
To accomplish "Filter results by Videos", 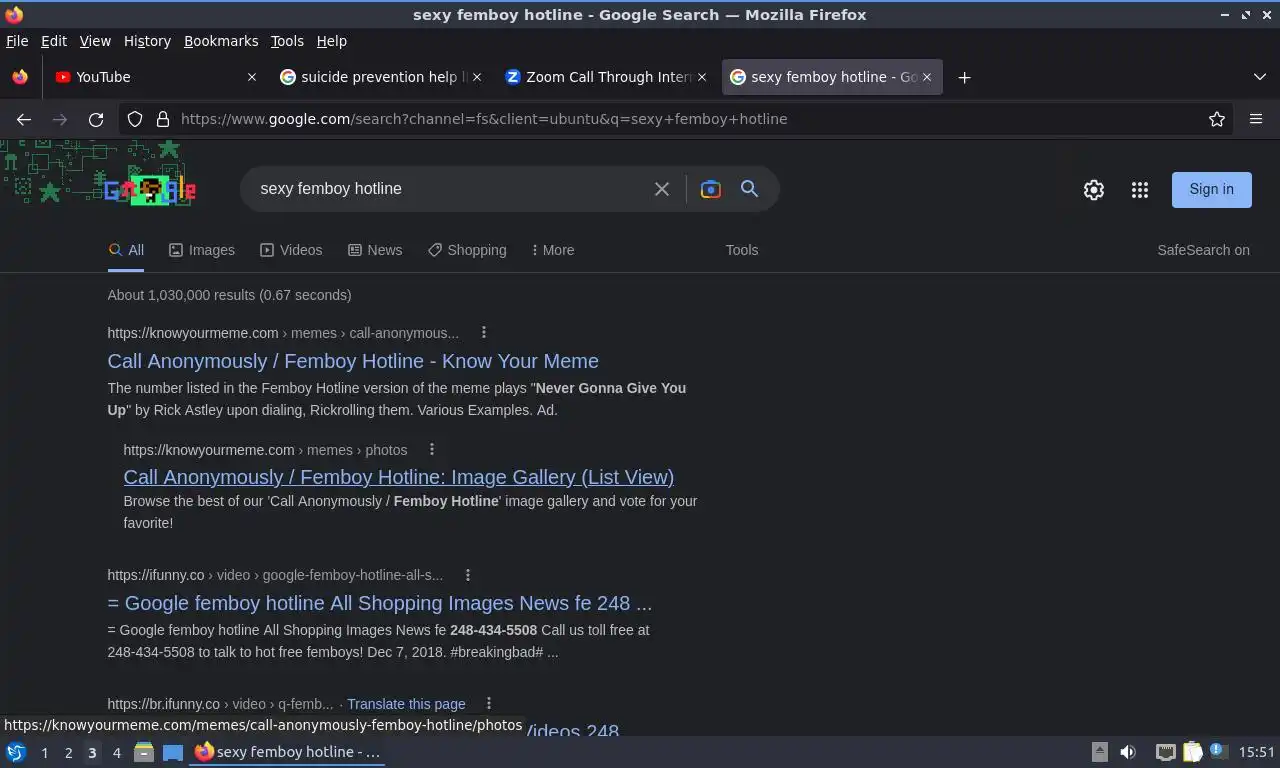I will click(291, 250).
